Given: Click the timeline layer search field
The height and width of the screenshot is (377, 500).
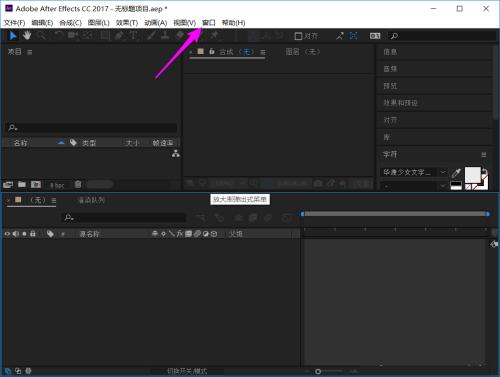Looking at the screenshot, I should tap(125, 218).
